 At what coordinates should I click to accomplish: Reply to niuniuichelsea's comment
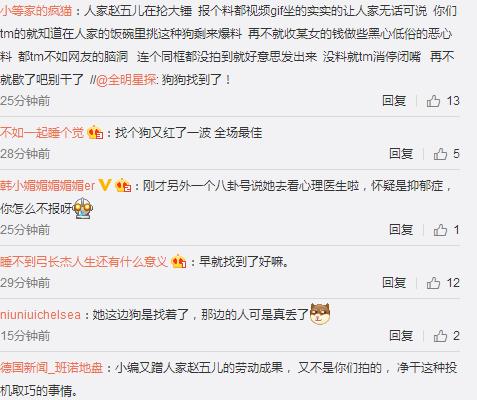401,336
